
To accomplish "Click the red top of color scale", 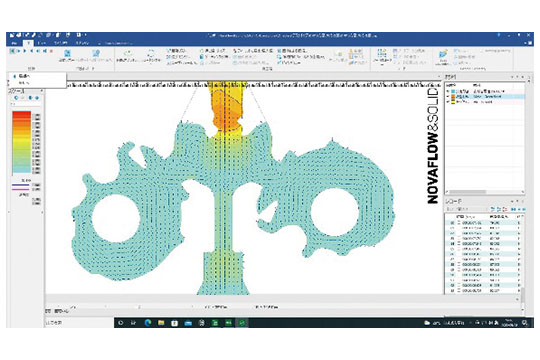I will point(22,114).
